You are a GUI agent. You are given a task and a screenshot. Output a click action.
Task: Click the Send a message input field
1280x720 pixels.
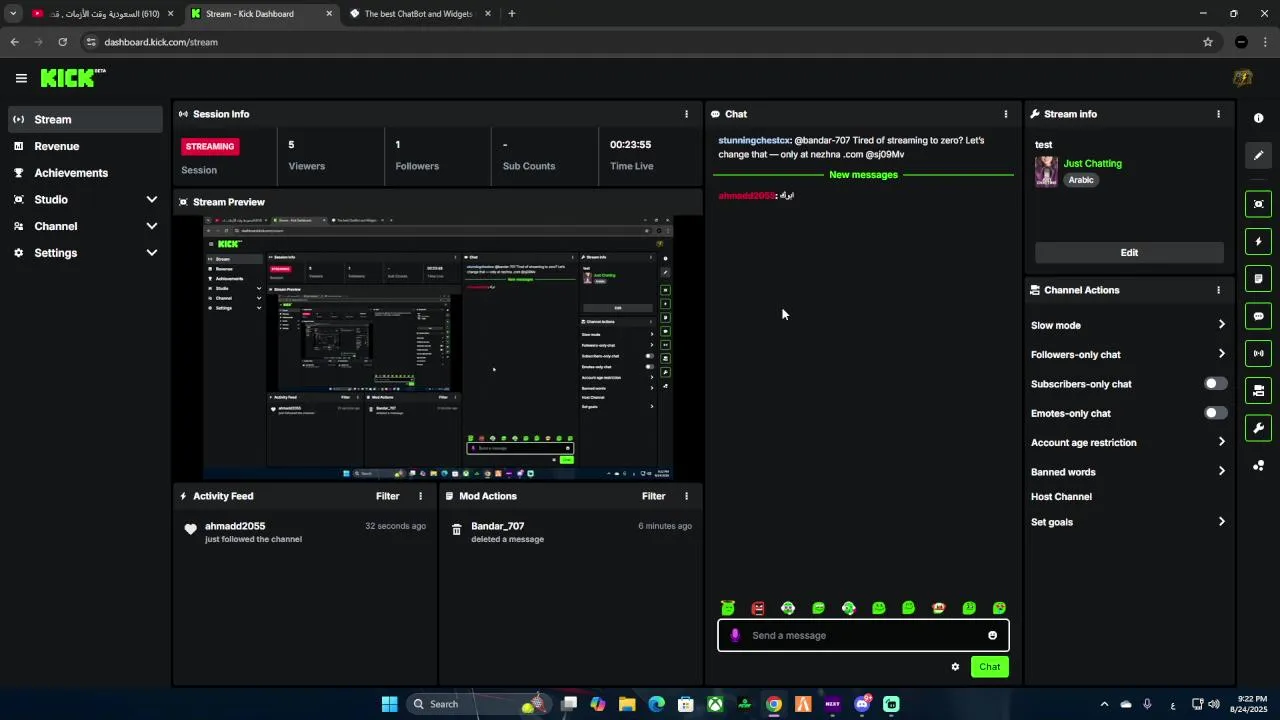(x=863, y=635)
